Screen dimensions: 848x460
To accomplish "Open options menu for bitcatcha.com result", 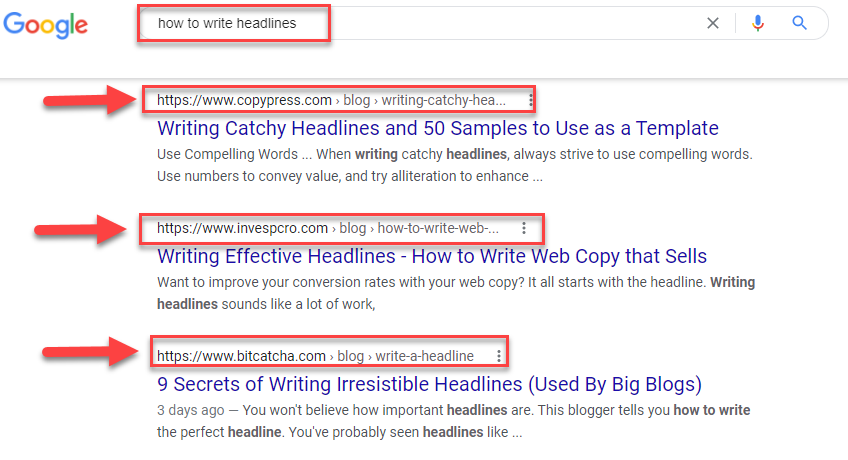I will pos(499,356).
